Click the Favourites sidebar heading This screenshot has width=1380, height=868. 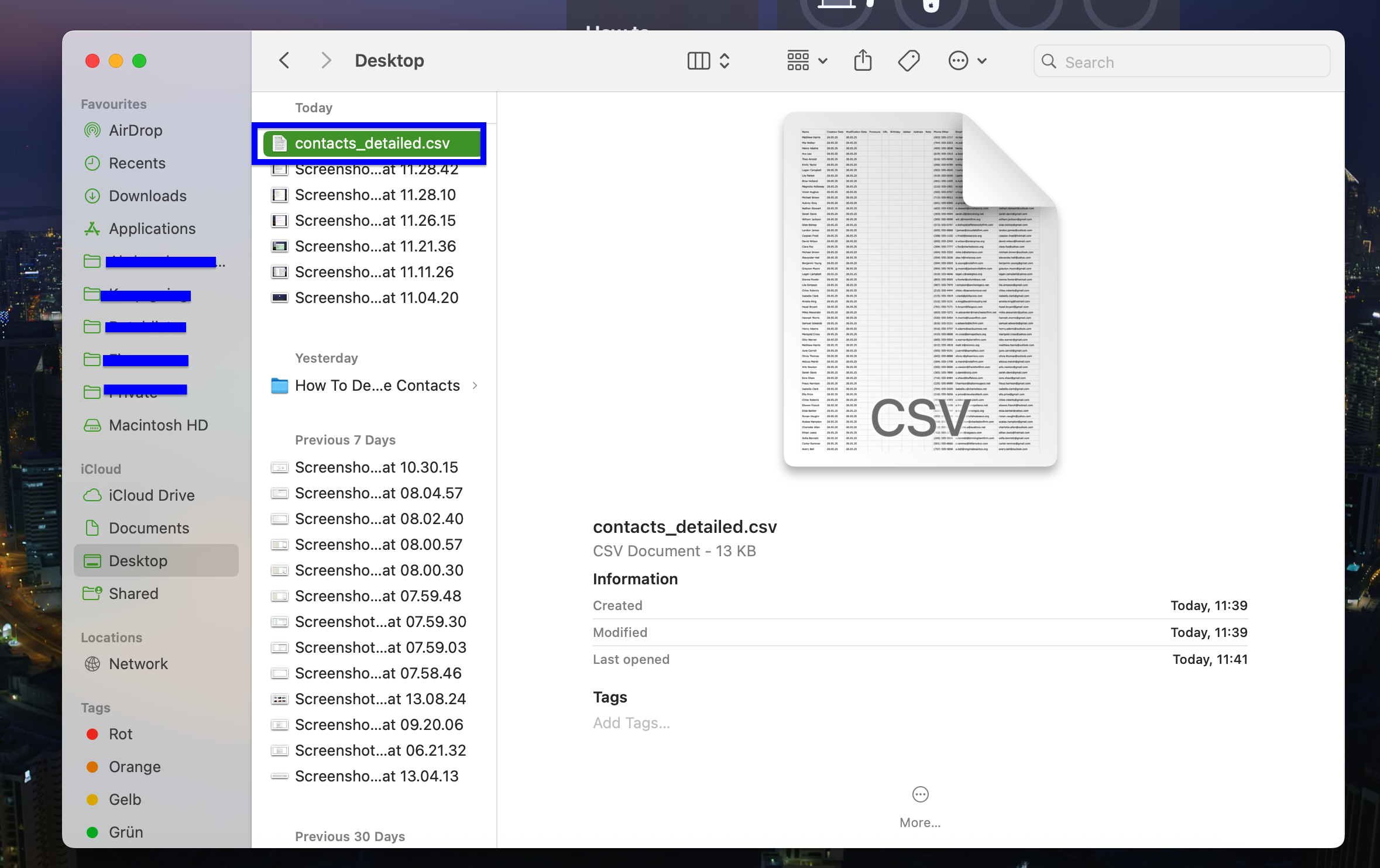114,104
